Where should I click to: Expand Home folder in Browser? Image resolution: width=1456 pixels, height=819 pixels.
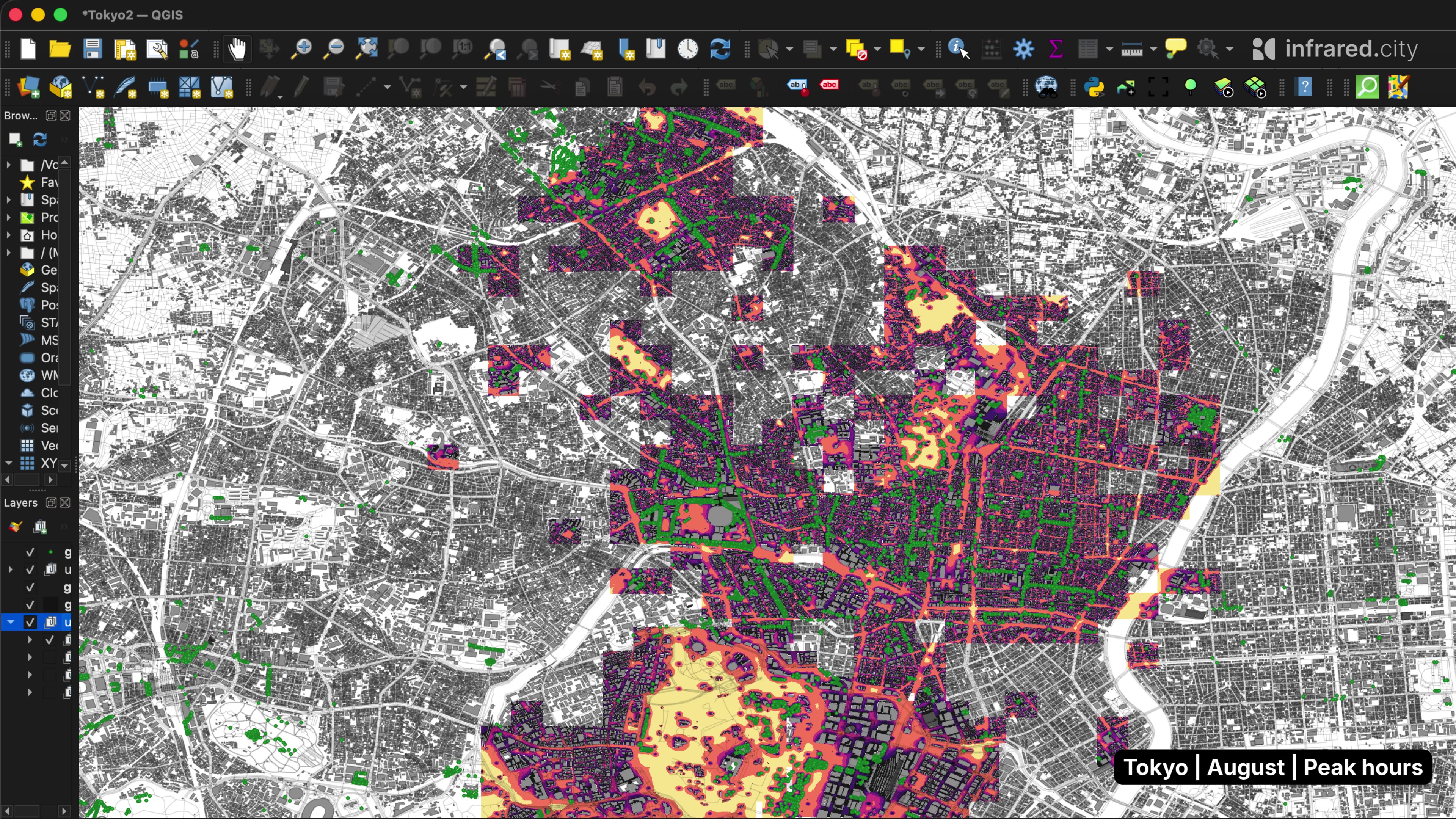(x=8, y=235)
